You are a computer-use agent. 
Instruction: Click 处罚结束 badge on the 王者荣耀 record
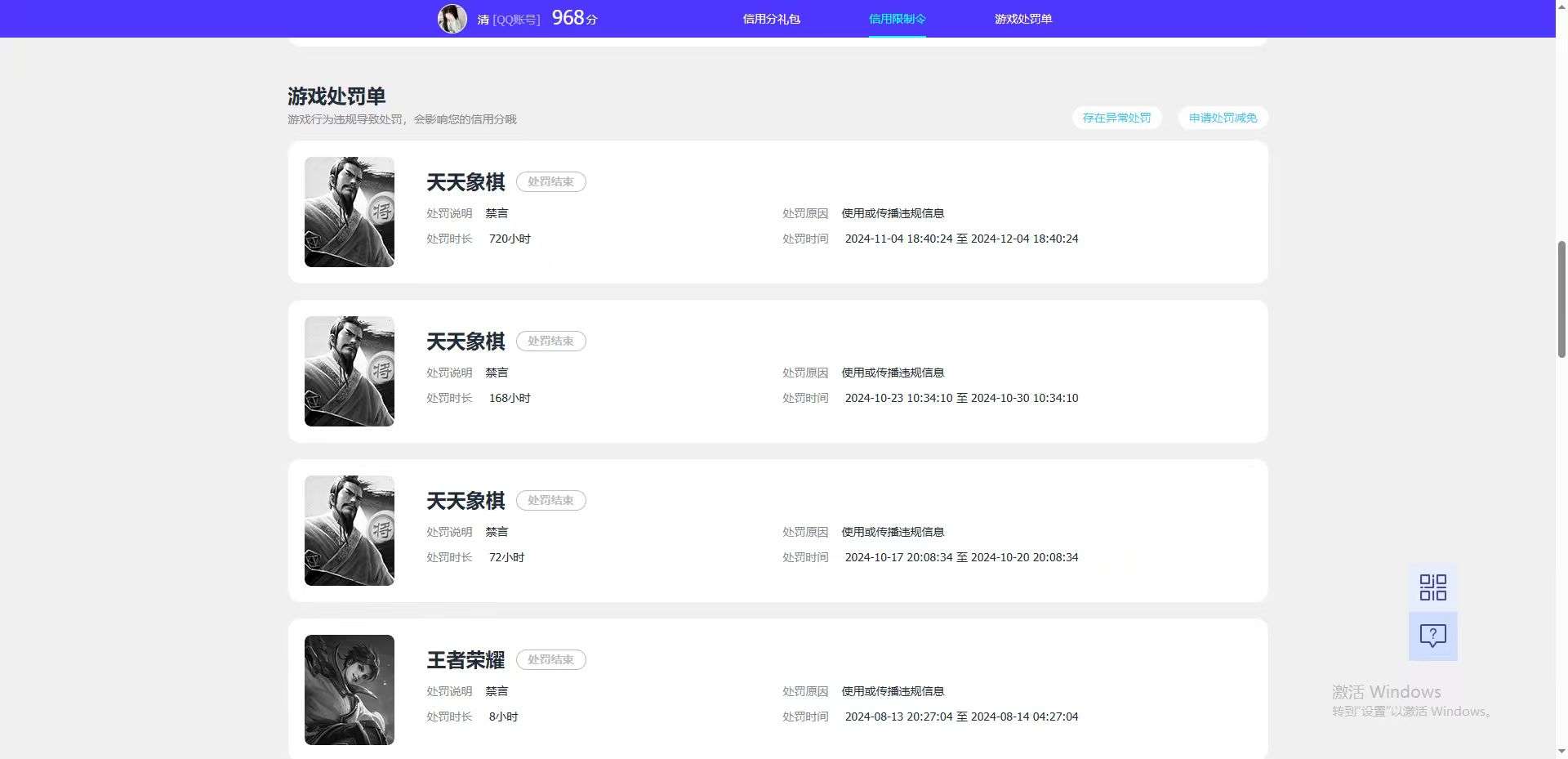(x=550, y=659)
